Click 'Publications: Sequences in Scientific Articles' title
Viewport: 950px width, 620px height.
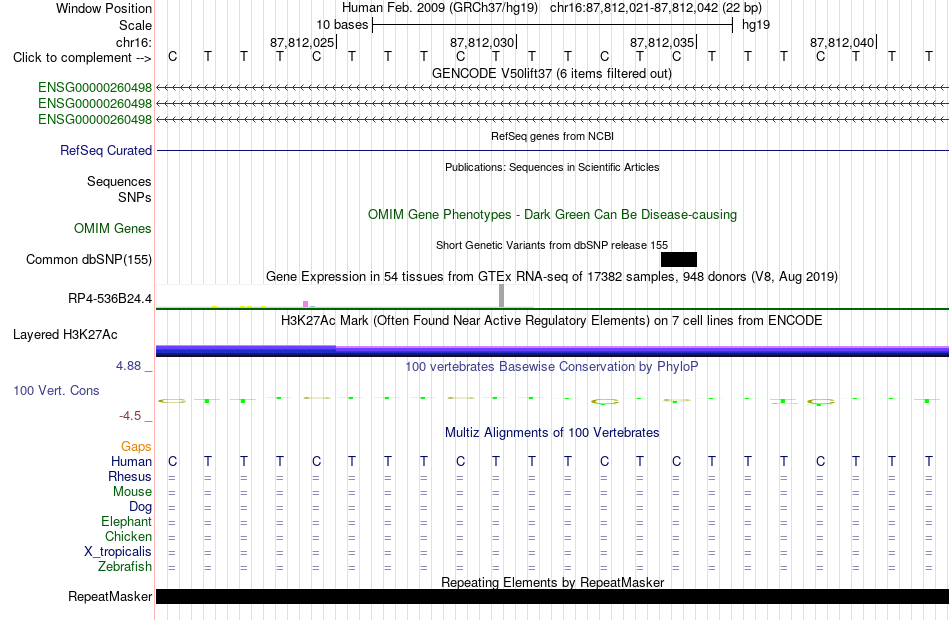(x=552, y=167)
